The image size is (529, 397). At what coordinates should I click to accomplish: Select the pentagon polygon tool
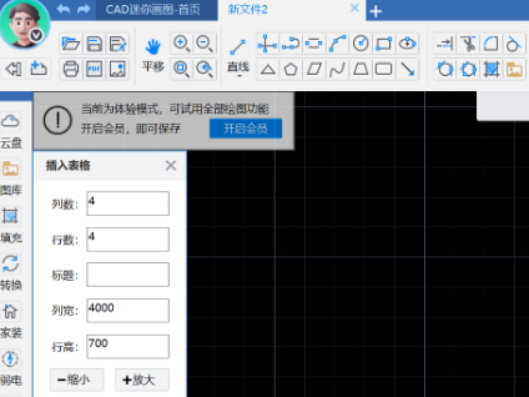[290, 69]
